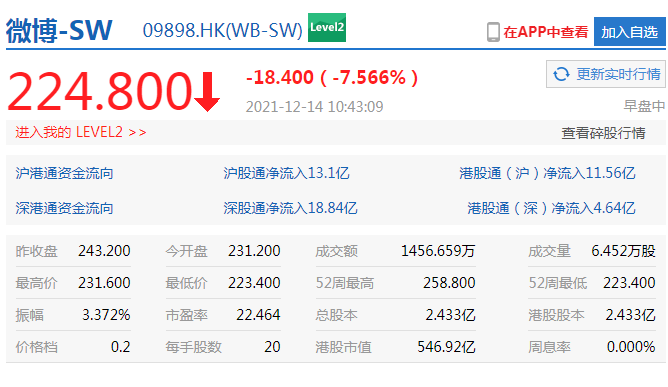668x387 pixels.
Task: Click the 早盘中 market status text
Action: coord(644,106)
